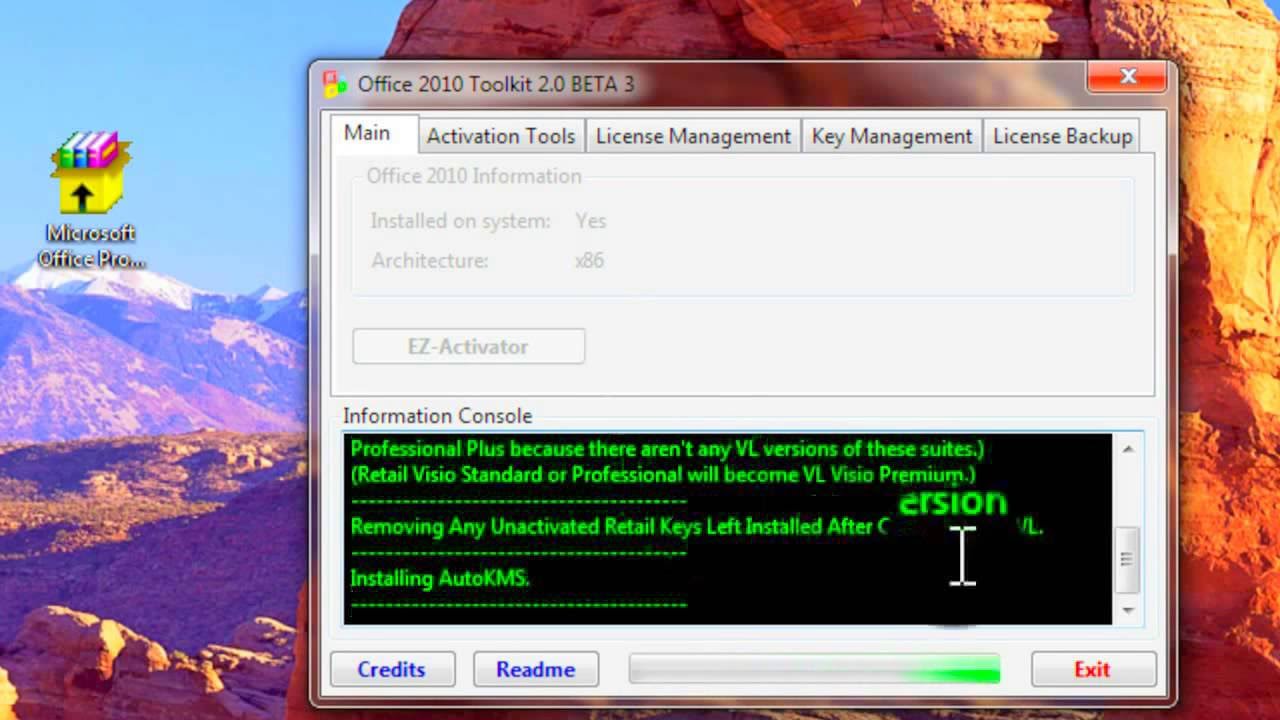Screen dimensions: 1280x720
Task: Click the Office 2010 Toolkit title bar icon
Action: pyautogui.click(x=336, y=84)
